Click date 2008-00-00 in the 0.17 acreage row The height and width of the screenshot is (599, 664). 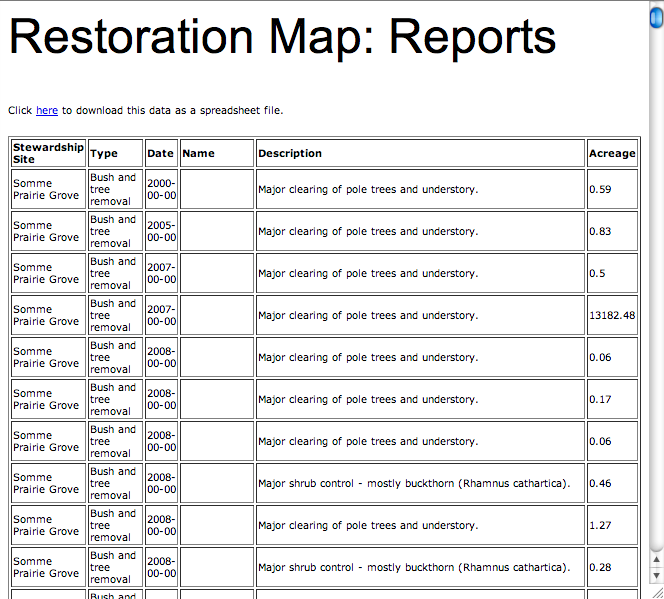coord(161,399)
